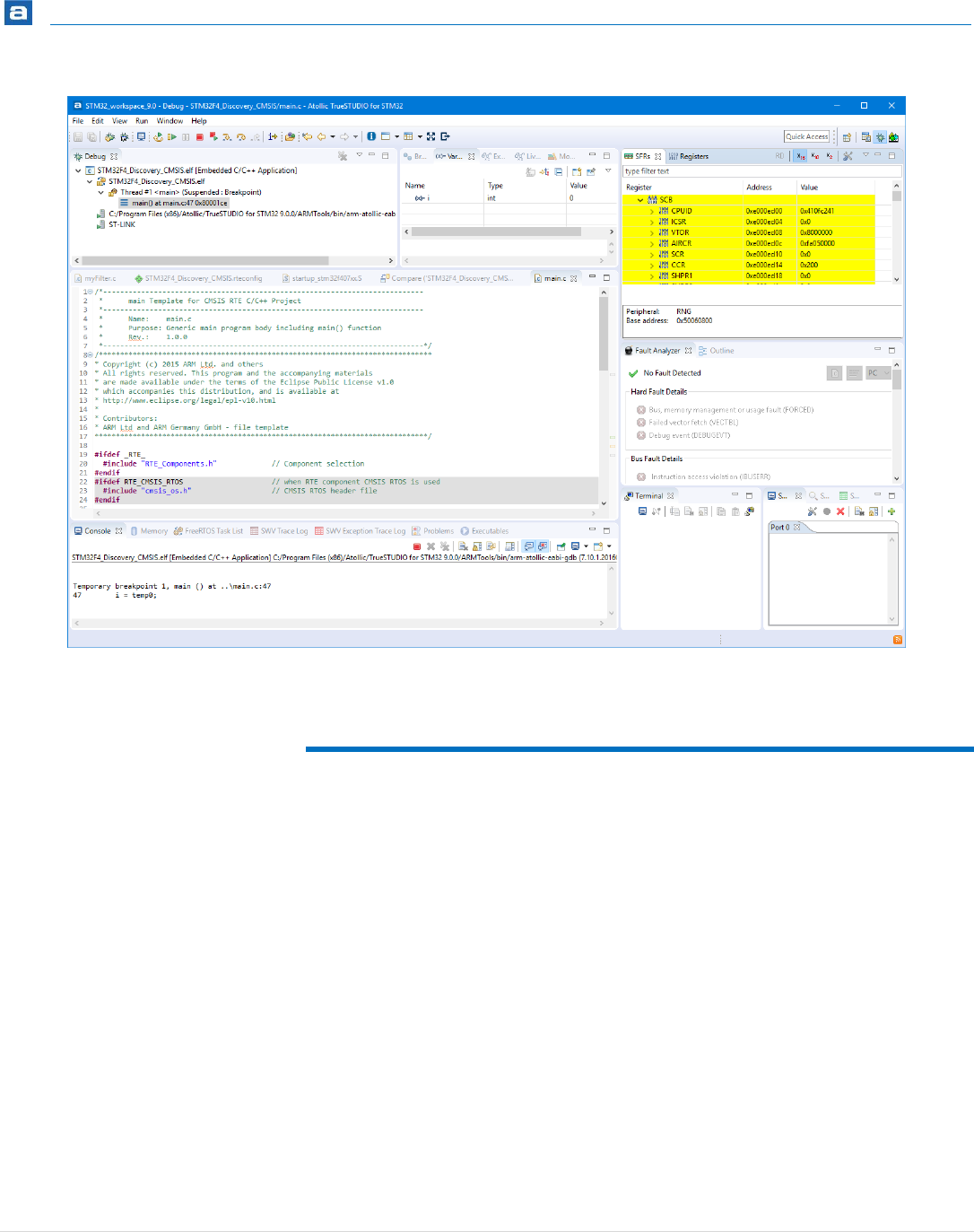The image size is (974, 1232).
Task: Click the Debug perspective icon at top right
Action: [x=880, y=137]
